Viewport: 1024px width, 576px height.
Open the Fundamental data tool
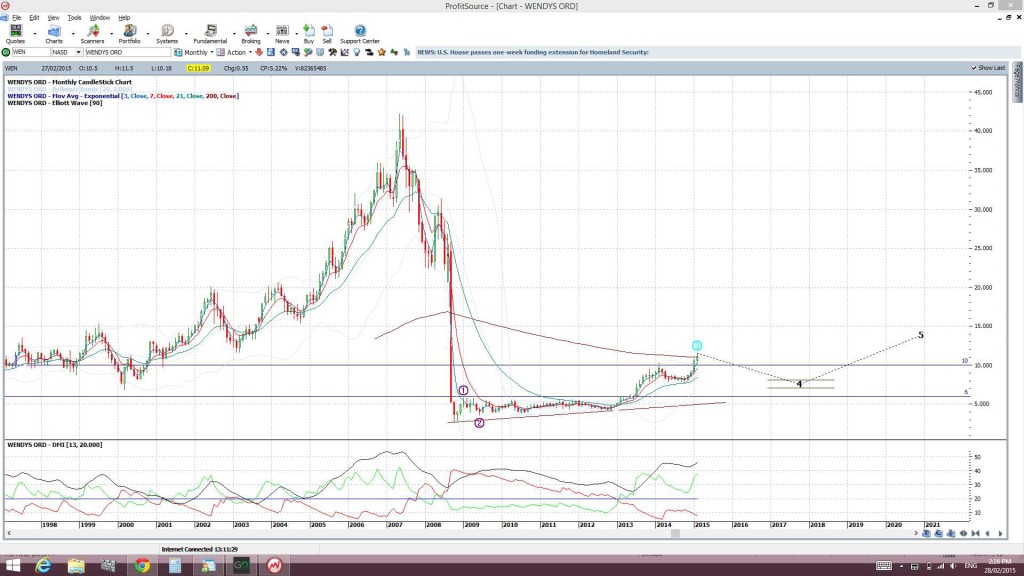(x=210, y=34)
